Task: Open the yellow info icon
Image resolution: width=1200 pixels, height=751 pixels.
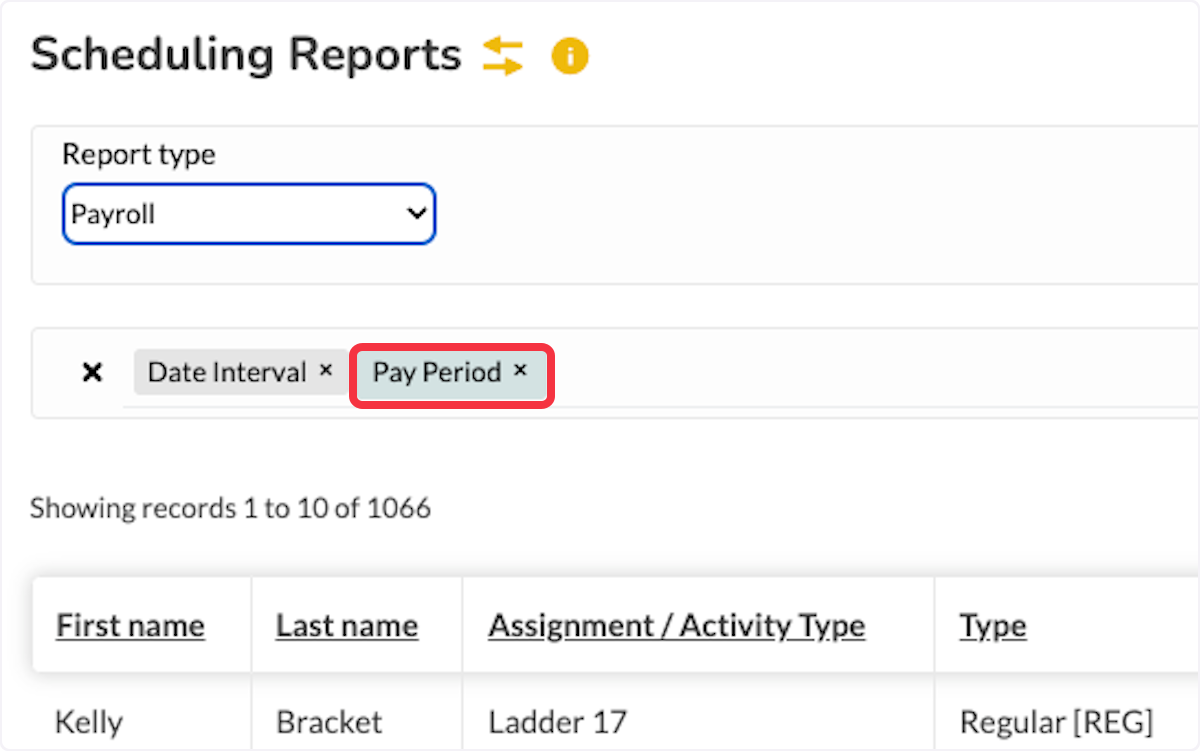Action: pyautogui.click(x=570, y=56)
